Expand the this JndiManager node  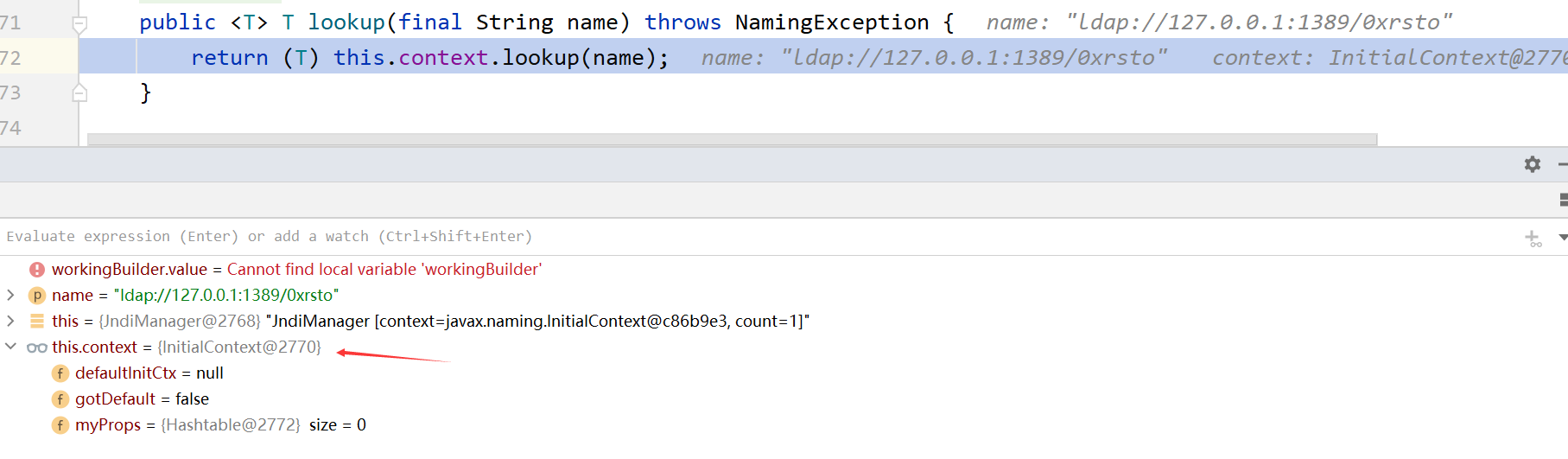[x=10, y=321]
